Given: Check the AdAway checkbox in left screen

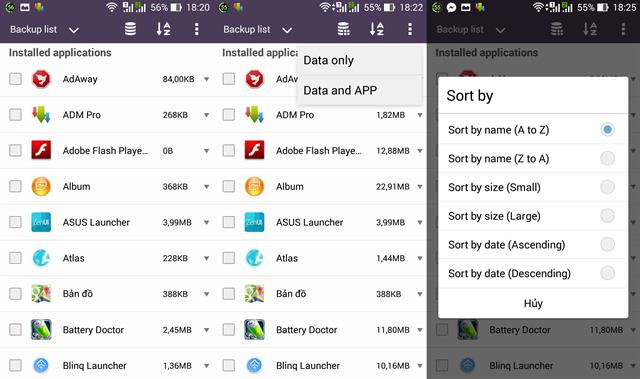Looking at the screenshot, I should point(16,79).
